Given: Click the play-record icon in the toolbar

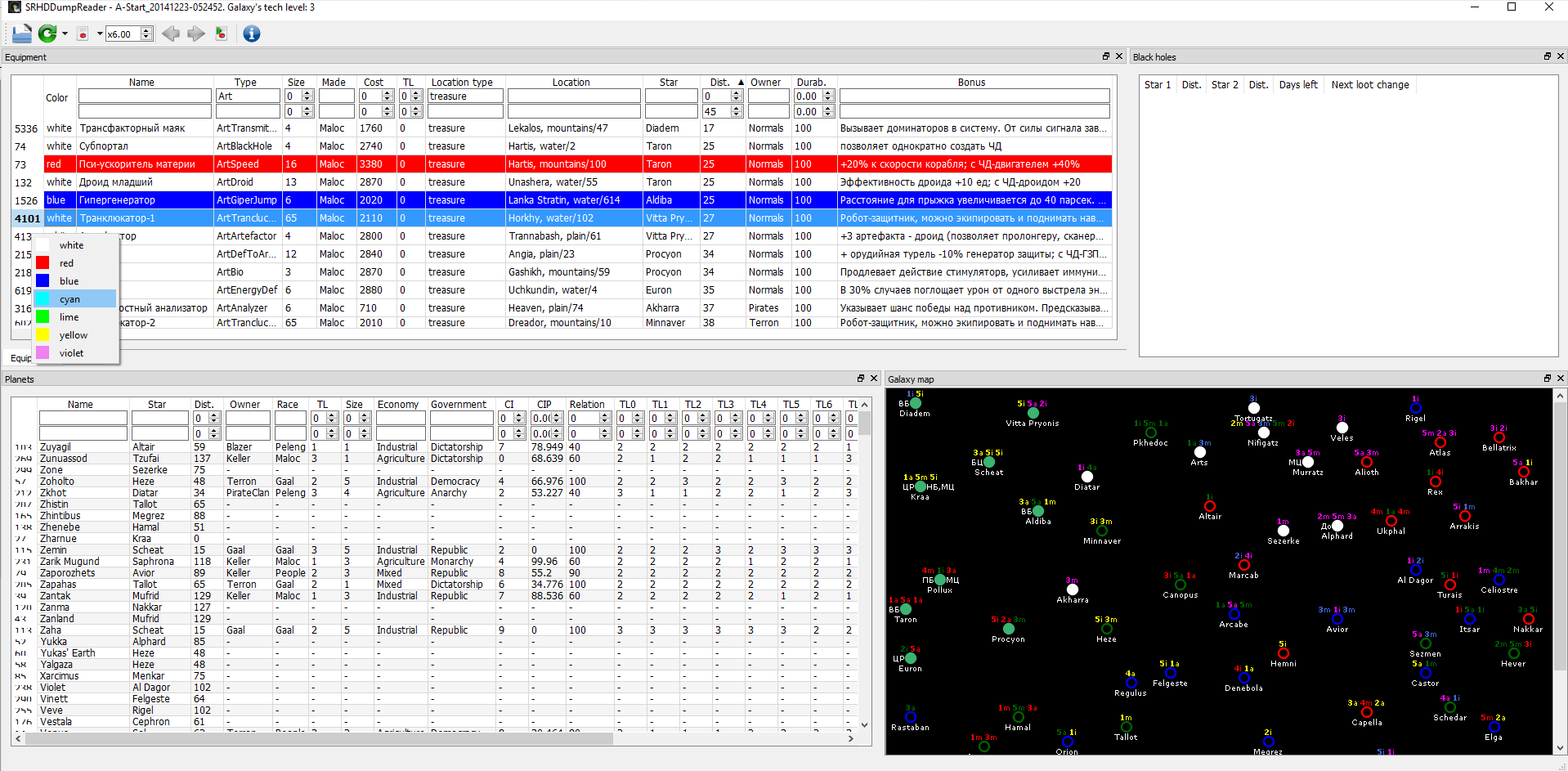Looking at the screenshot, I should point(221,34).
